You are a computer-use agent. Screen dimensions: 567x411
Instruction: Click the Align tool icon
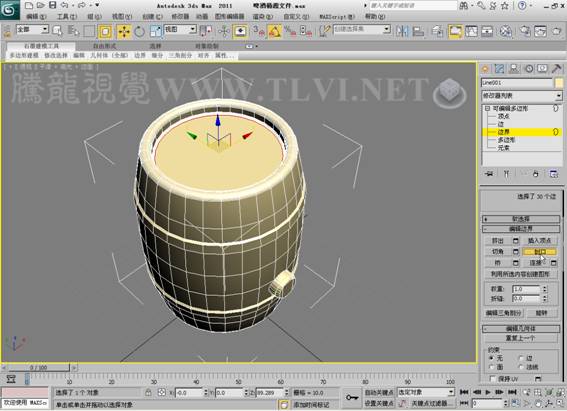pyautogui.click(x=418, y=31)
